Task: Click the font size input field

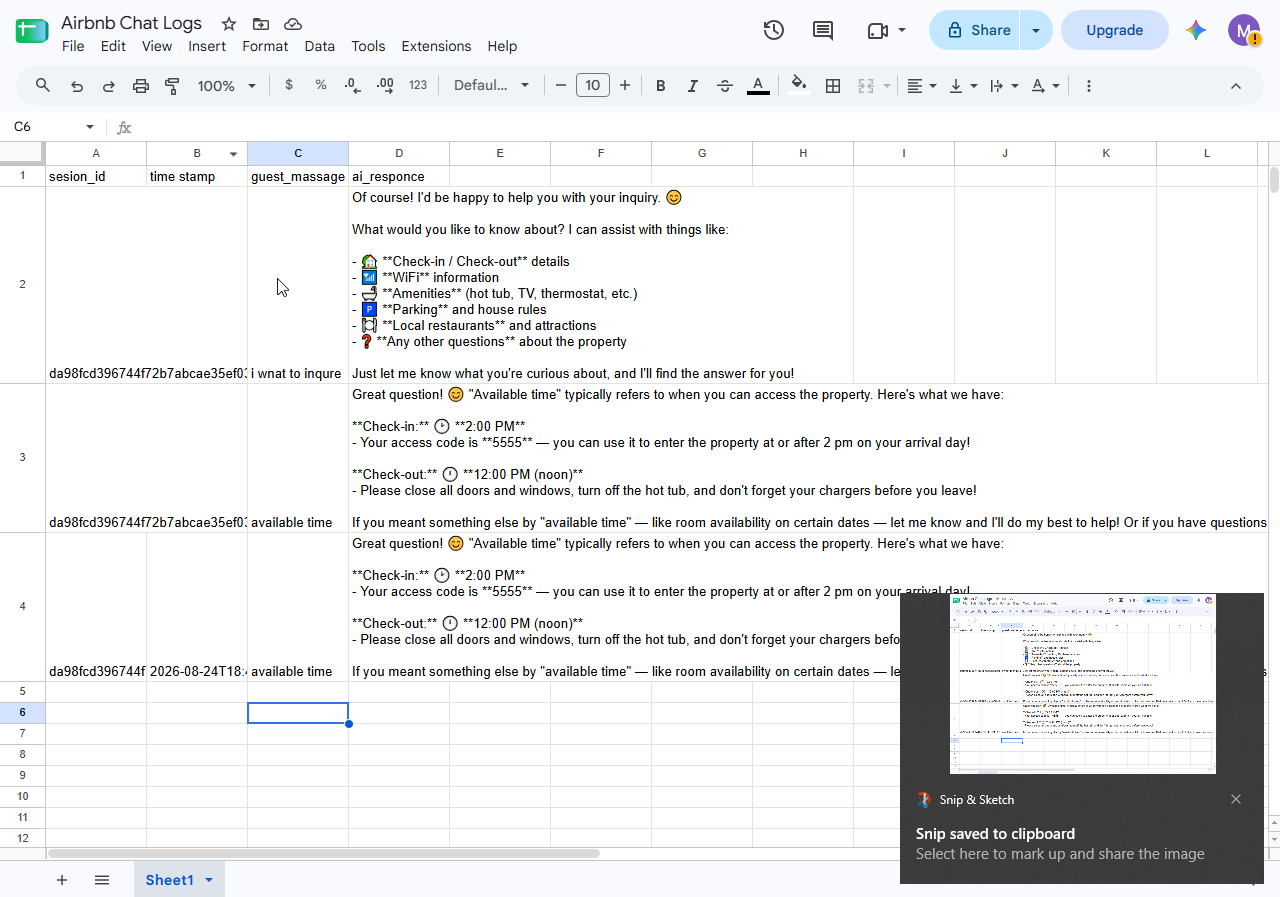Action: pos(592,86)
